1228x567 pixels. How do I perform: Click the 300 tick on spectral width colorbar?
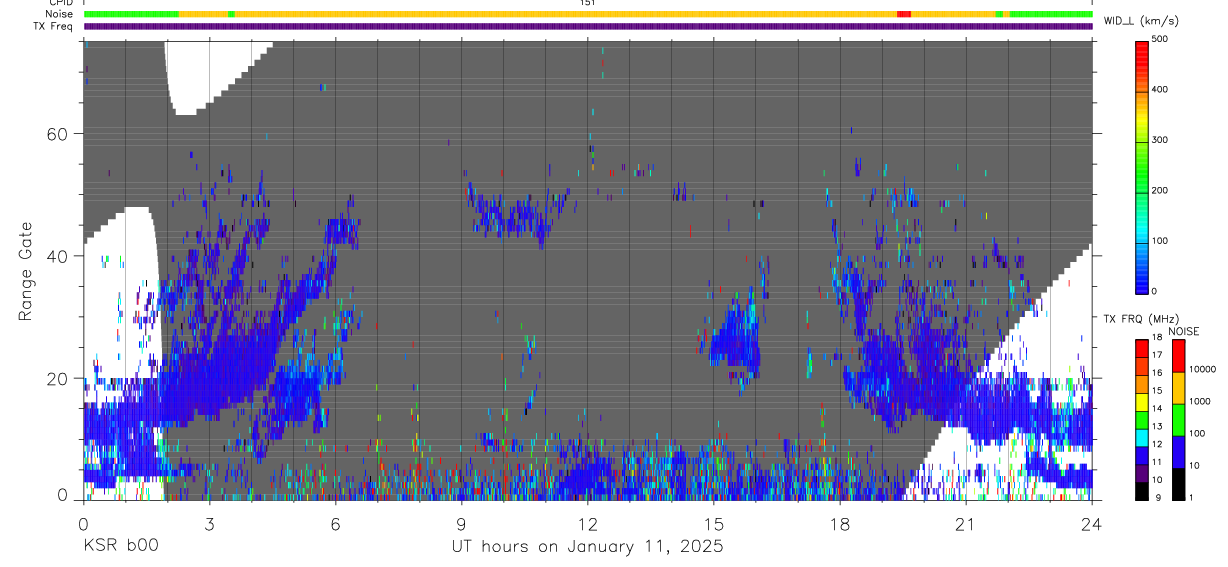[1160, 140]
